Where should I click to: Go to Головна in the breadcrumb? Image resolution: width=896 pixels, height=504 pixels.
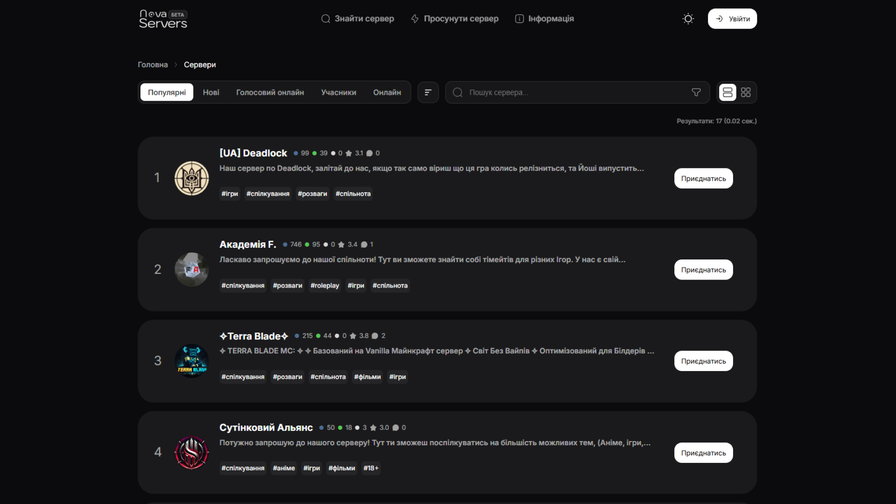[153, 65]
